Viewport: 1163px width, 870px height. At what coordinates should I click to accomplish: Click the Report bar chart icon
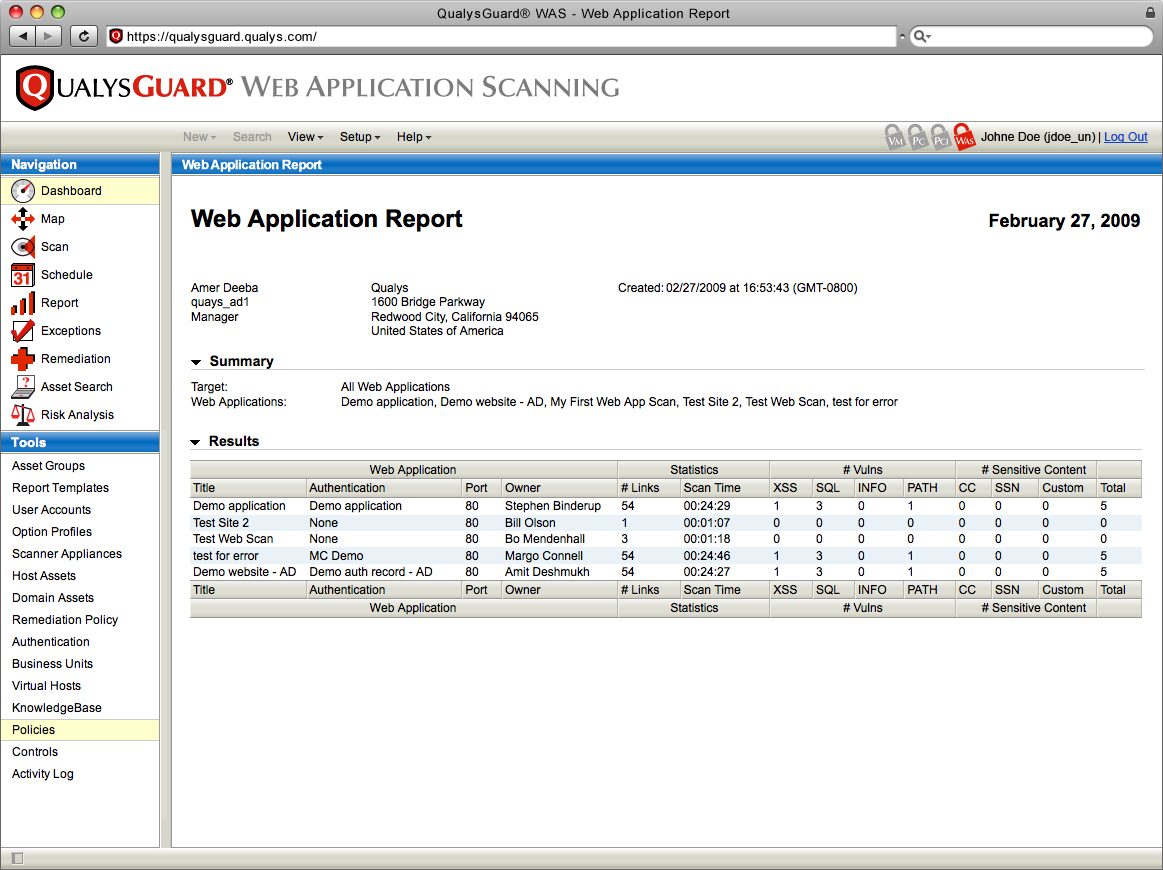pyautogui.click(x=23, y=303)
